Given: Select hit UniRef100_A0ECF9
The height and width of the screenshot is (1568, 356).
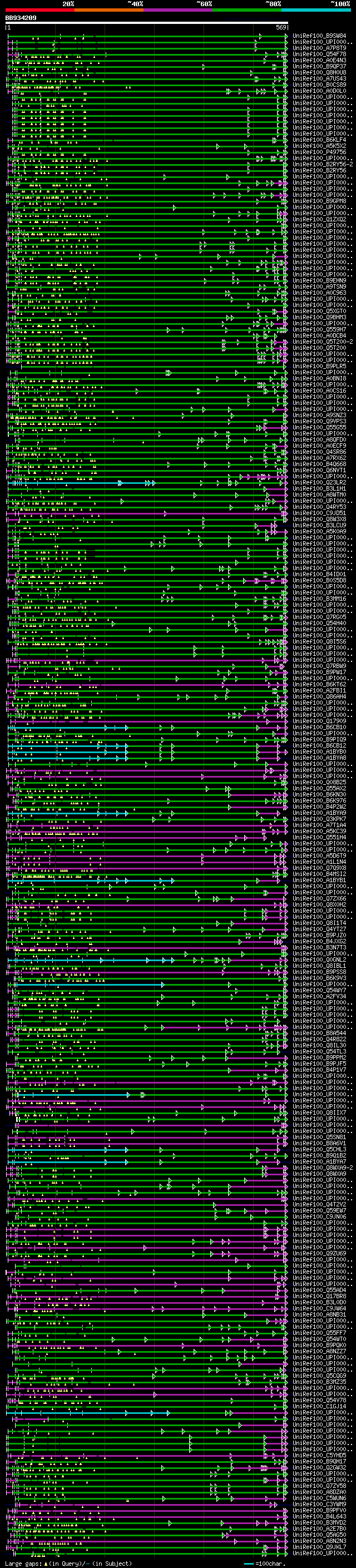Looking at the screenshot, I should pyautogui.click(x=319, y=446).
